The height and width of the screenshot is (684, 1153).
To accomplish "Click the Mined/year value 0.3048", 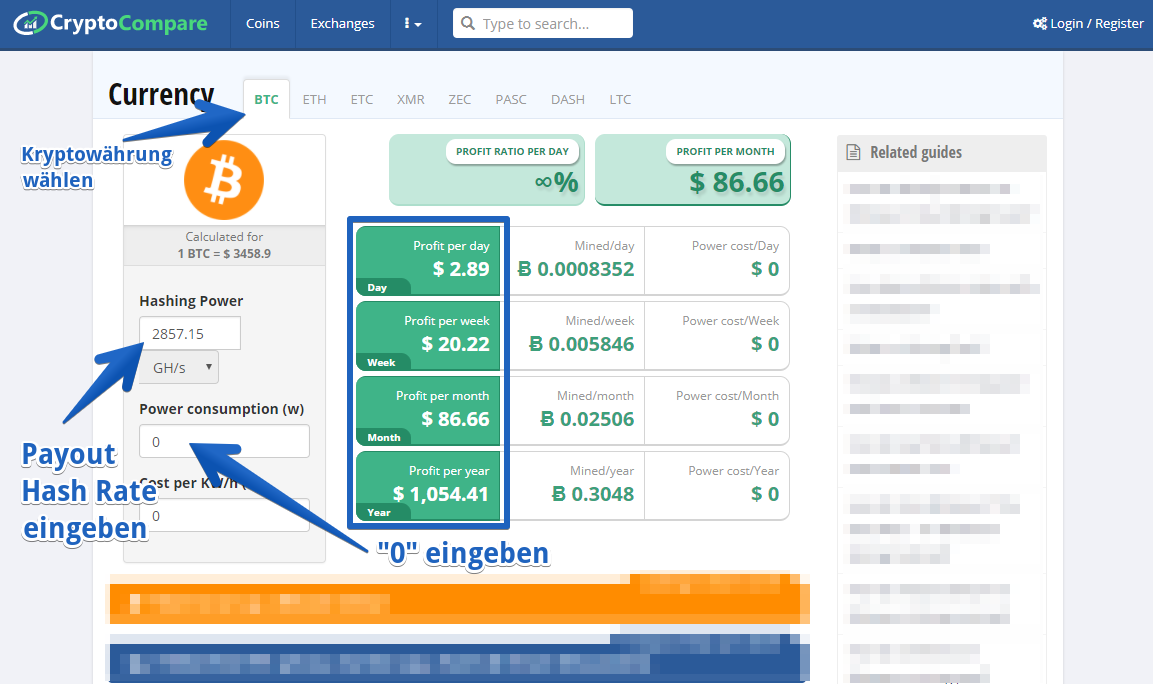I will pyautogui.click(x=593, y=494).
